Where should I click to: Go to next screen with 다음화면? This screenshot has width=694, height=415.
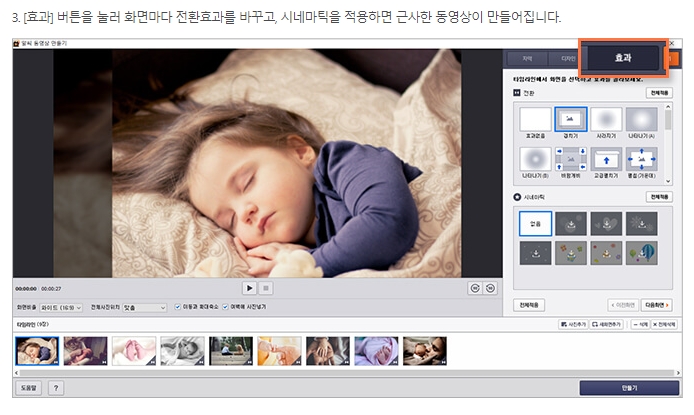[x=656, y=305]
